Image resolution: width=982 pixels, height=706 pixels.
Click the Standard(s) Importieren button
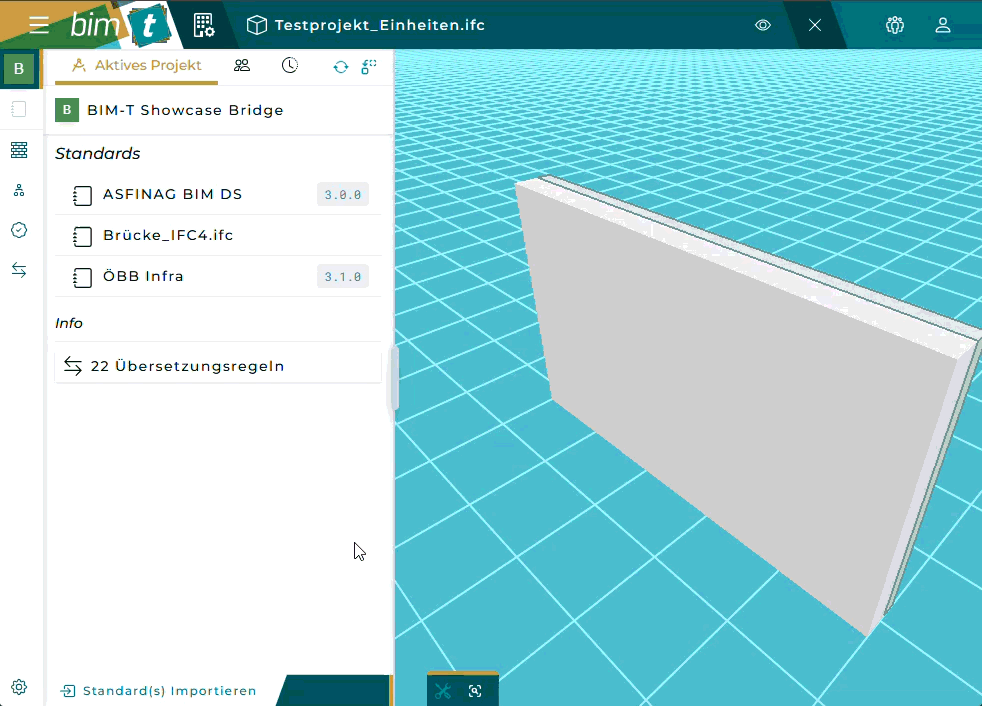tap(158, 690)
